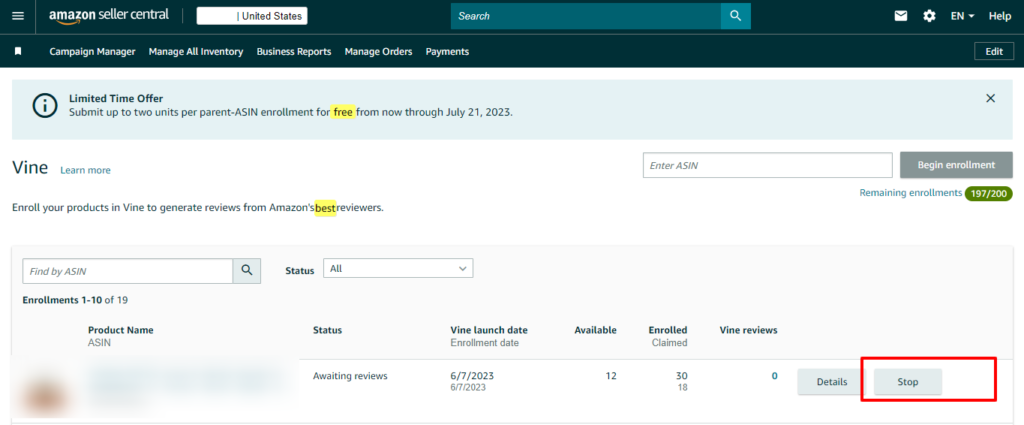The height and width of the screenshot is (425, 1024).
Task: Open the Status filter dropdown
Action: (x=399, y=269)
